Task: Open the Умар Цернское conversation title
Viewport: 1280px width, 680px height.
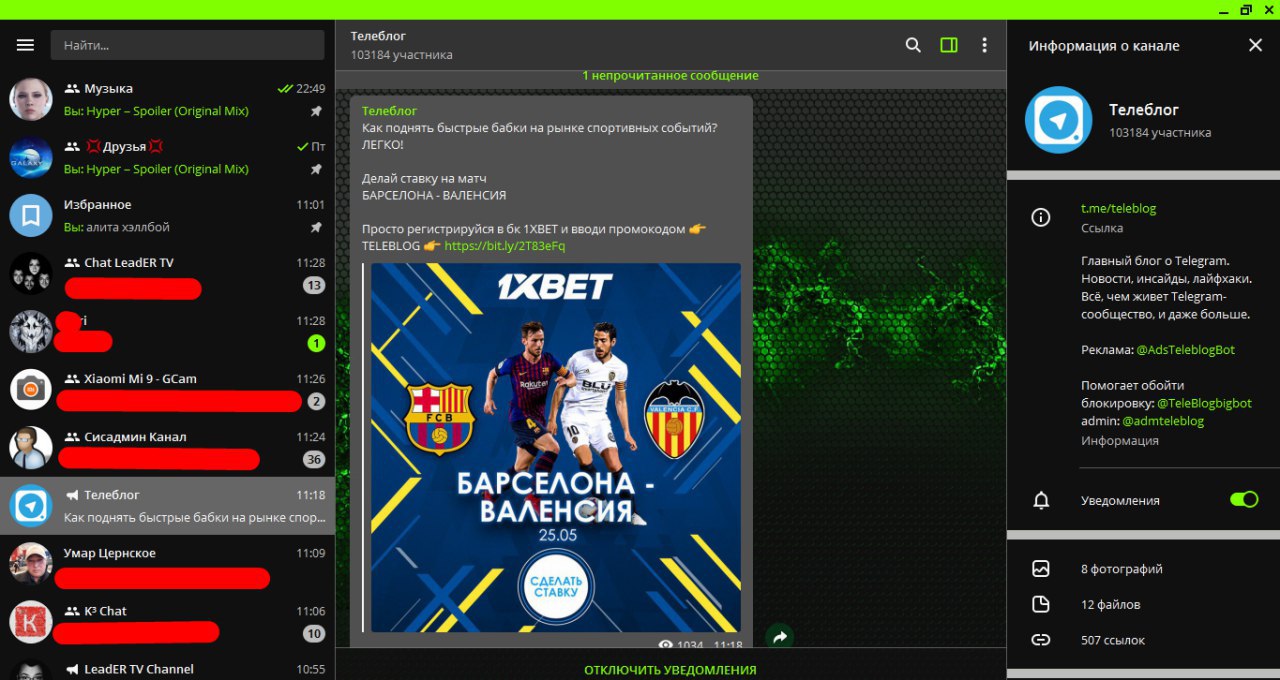Action: (x=109, y=553)
